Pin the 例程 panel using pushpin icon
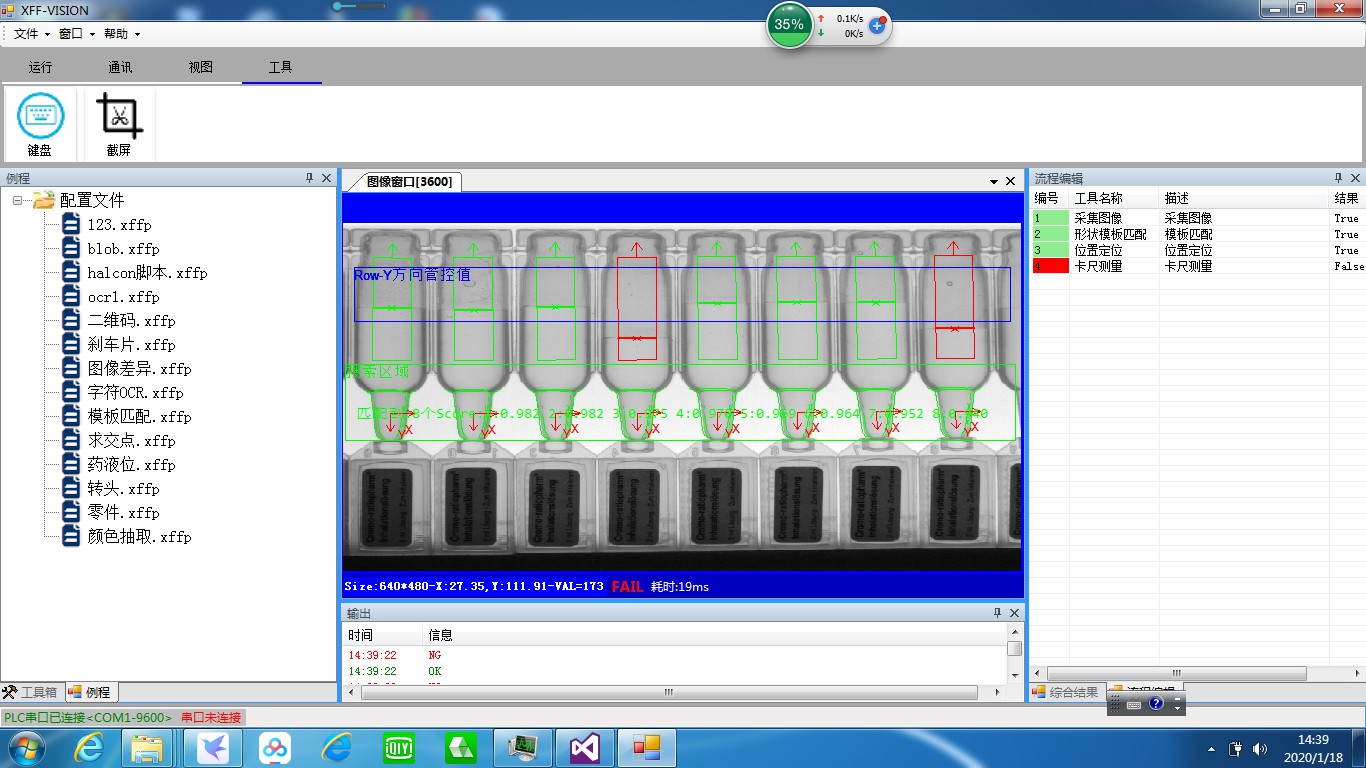 click(x=309, y=178)
